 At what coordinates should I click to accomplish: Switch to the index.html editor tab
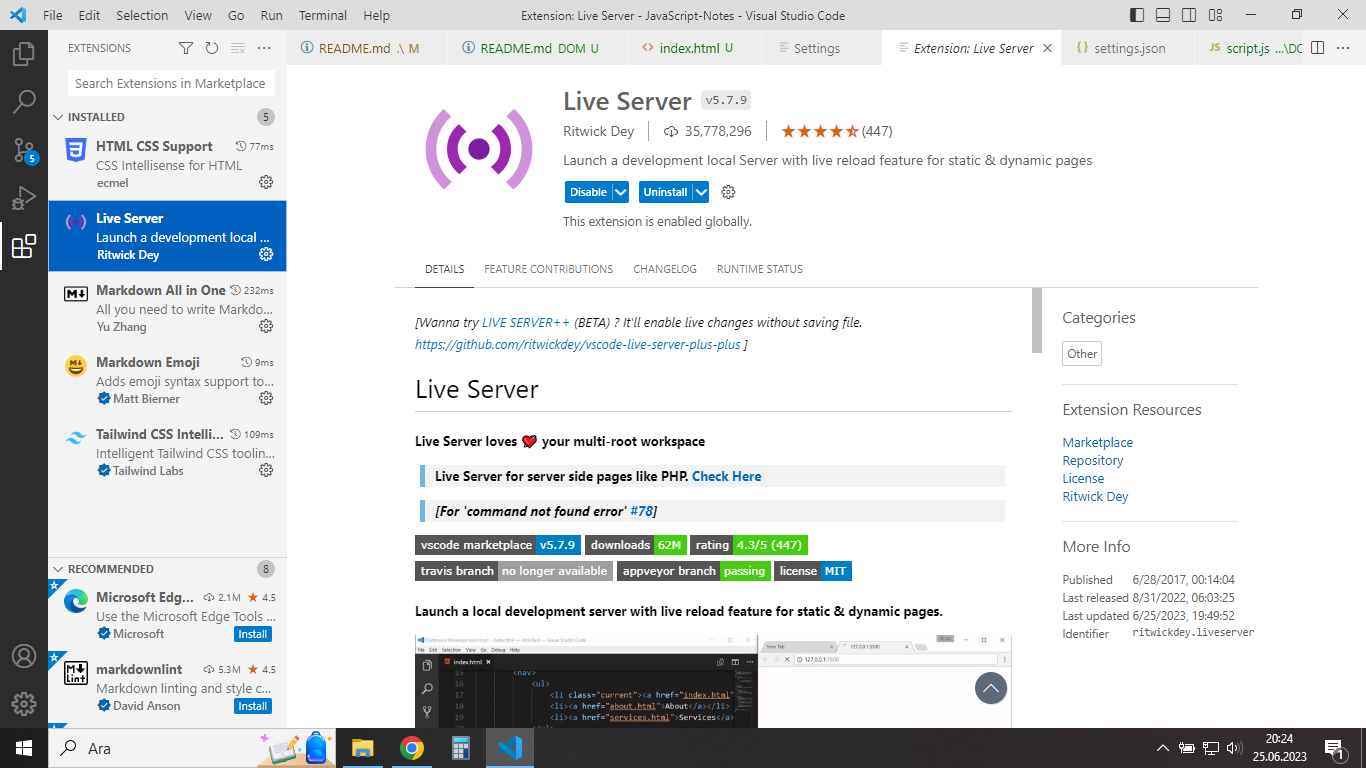pyautogui.click(x=694, y=48)
